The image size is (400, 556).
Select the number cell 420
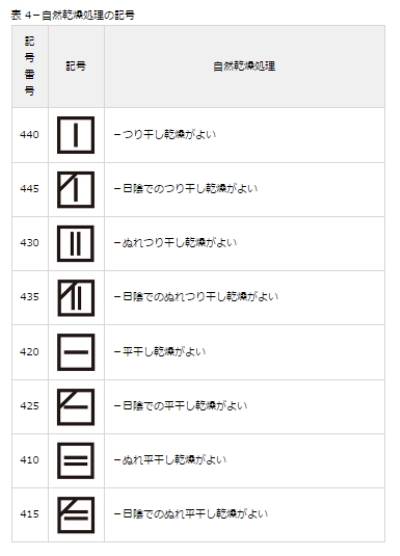pos(30,352)
